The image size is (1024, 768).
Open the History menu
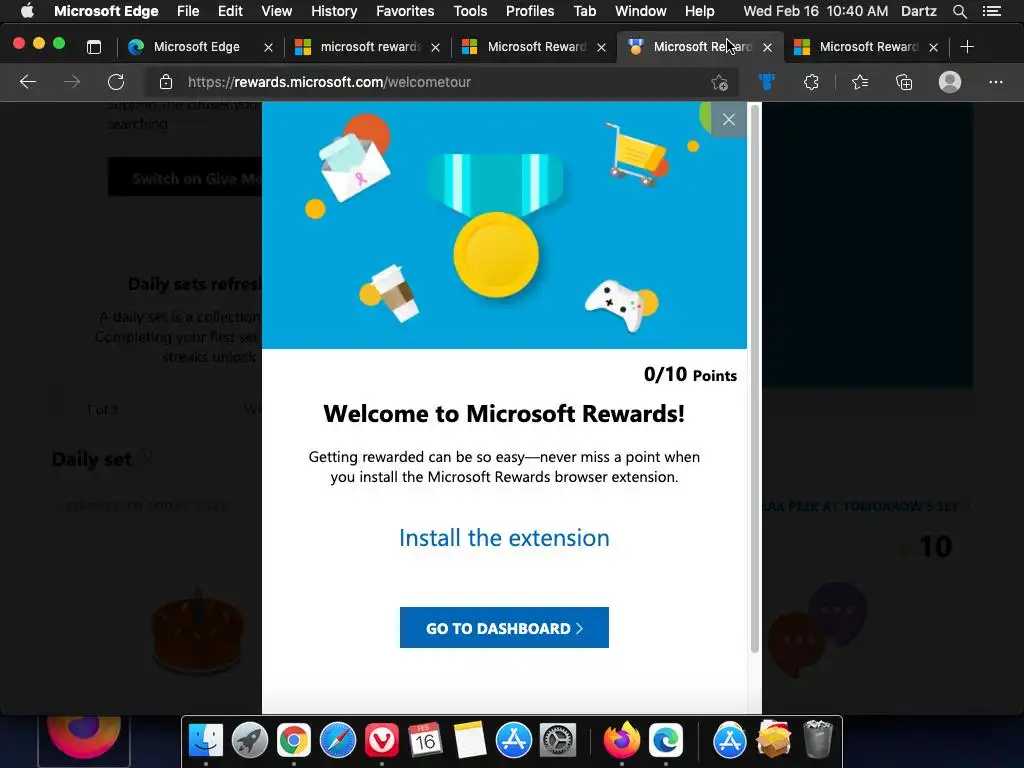[334, 11]
